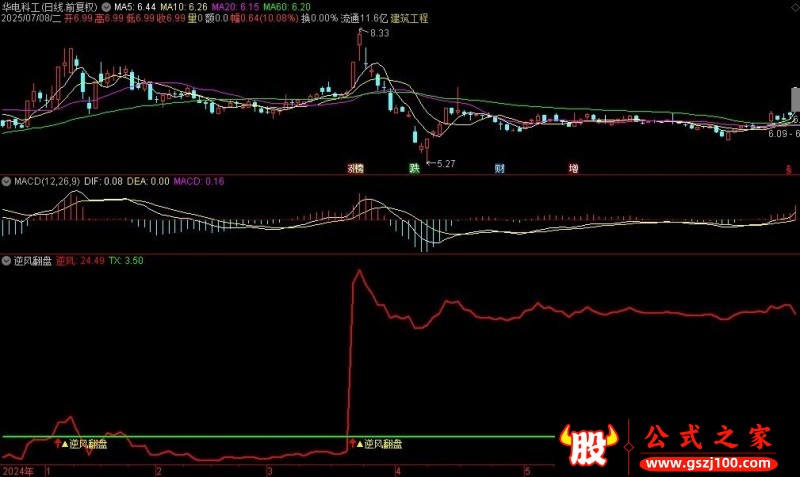Click the change 幅0.64(10.08%)
The image size is (800, 477).
tap(264, 18)
